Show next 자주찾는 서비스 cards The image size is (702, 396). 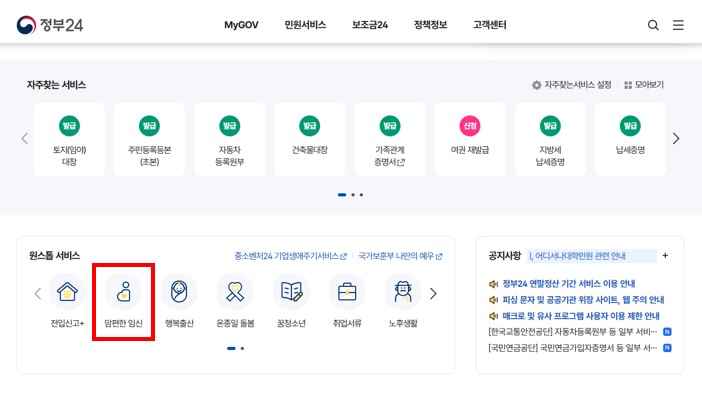point(676,139)
